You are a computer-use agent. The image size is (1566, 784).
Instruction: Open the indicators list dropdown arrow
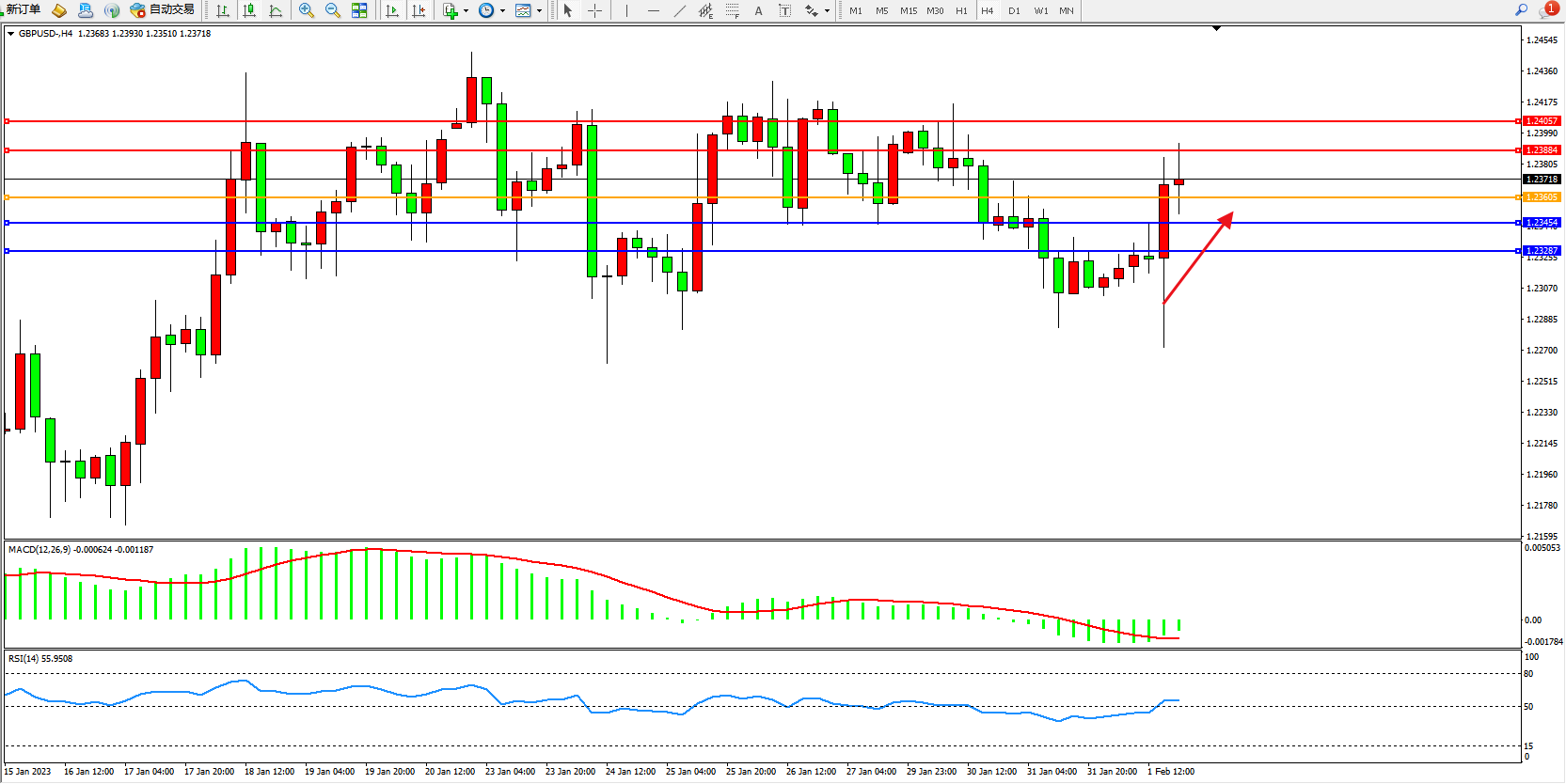click(466, 11)
